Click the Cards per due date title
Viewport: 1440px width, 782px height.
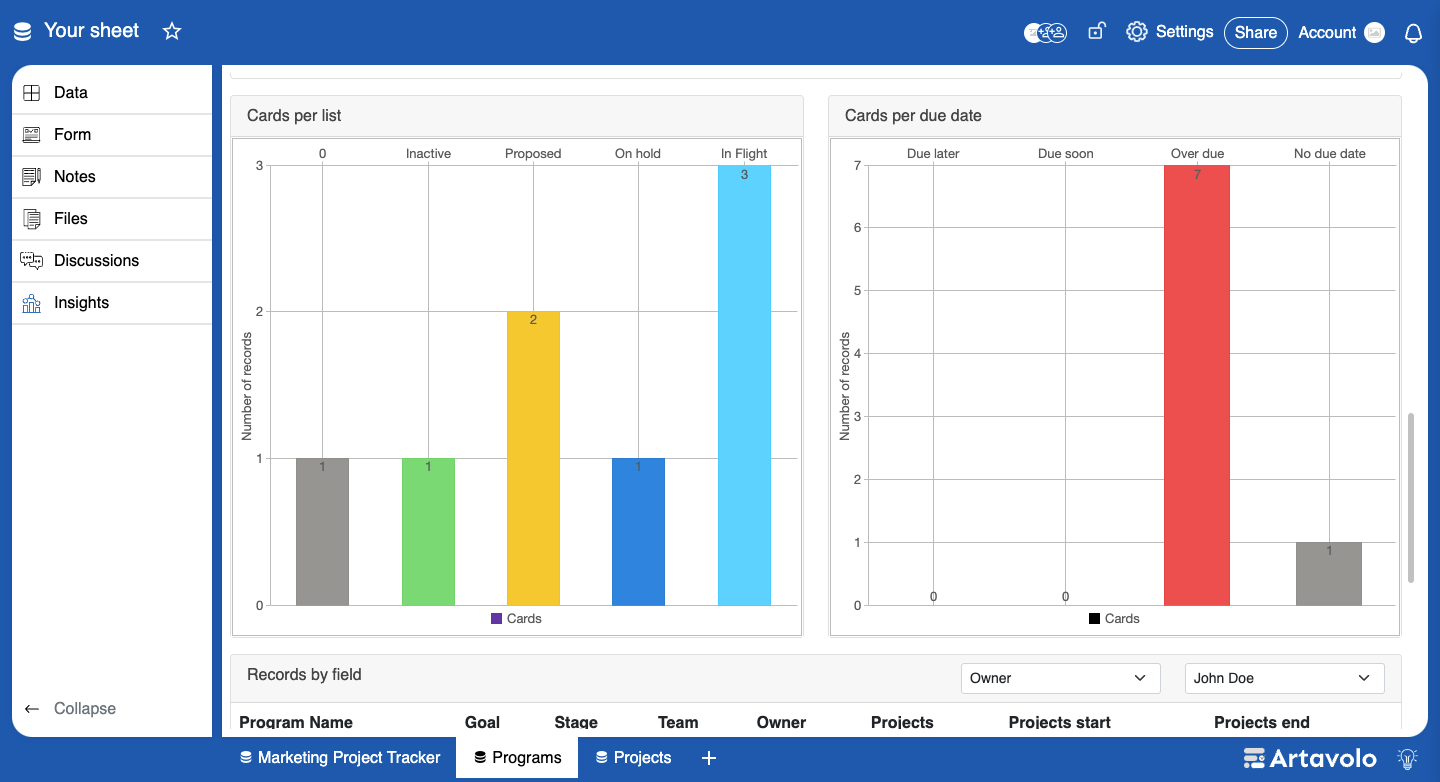(x=913, y=116)
